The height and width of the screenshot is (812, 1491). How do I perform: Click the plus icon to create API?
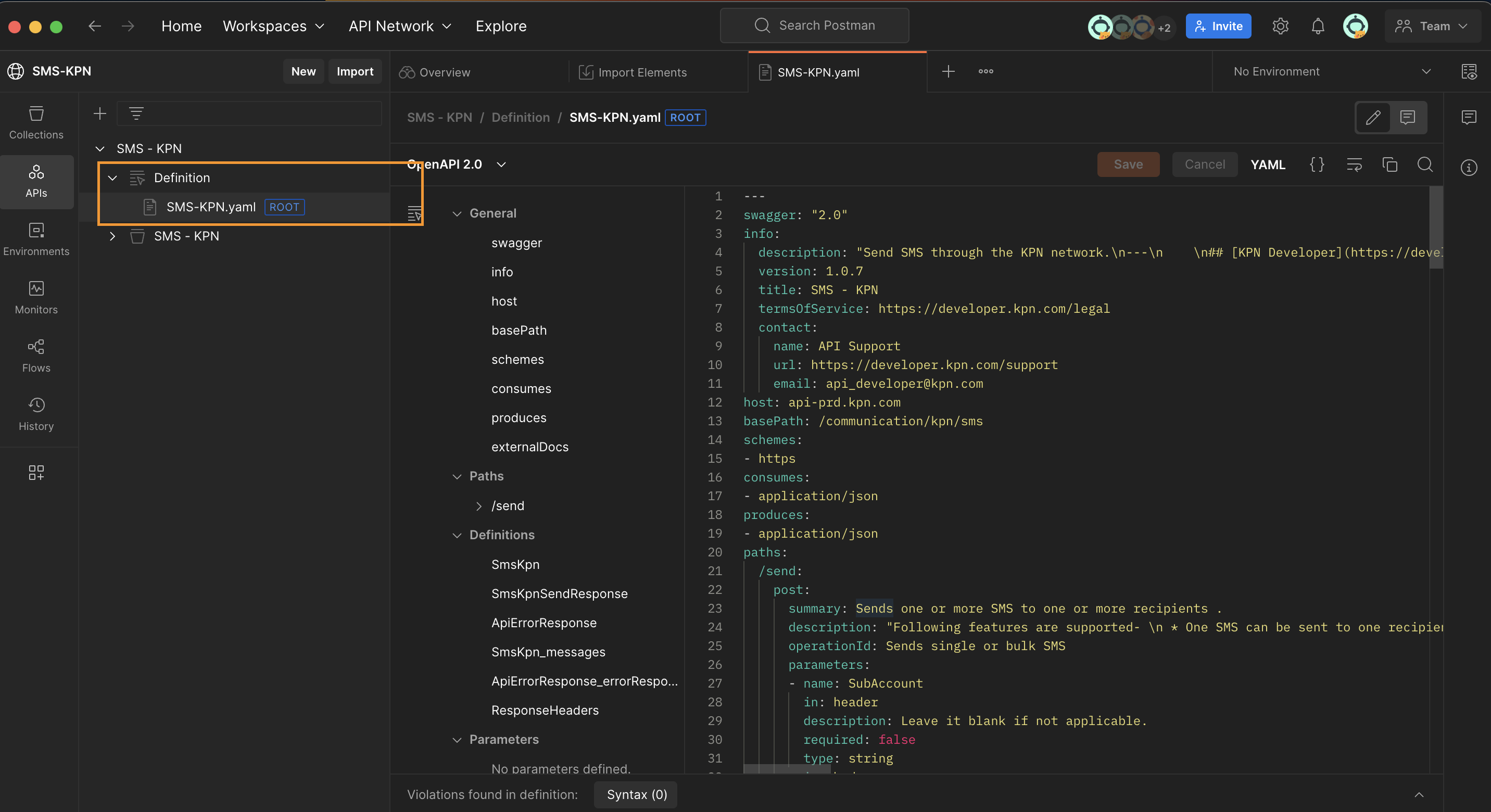pos(99,113)
